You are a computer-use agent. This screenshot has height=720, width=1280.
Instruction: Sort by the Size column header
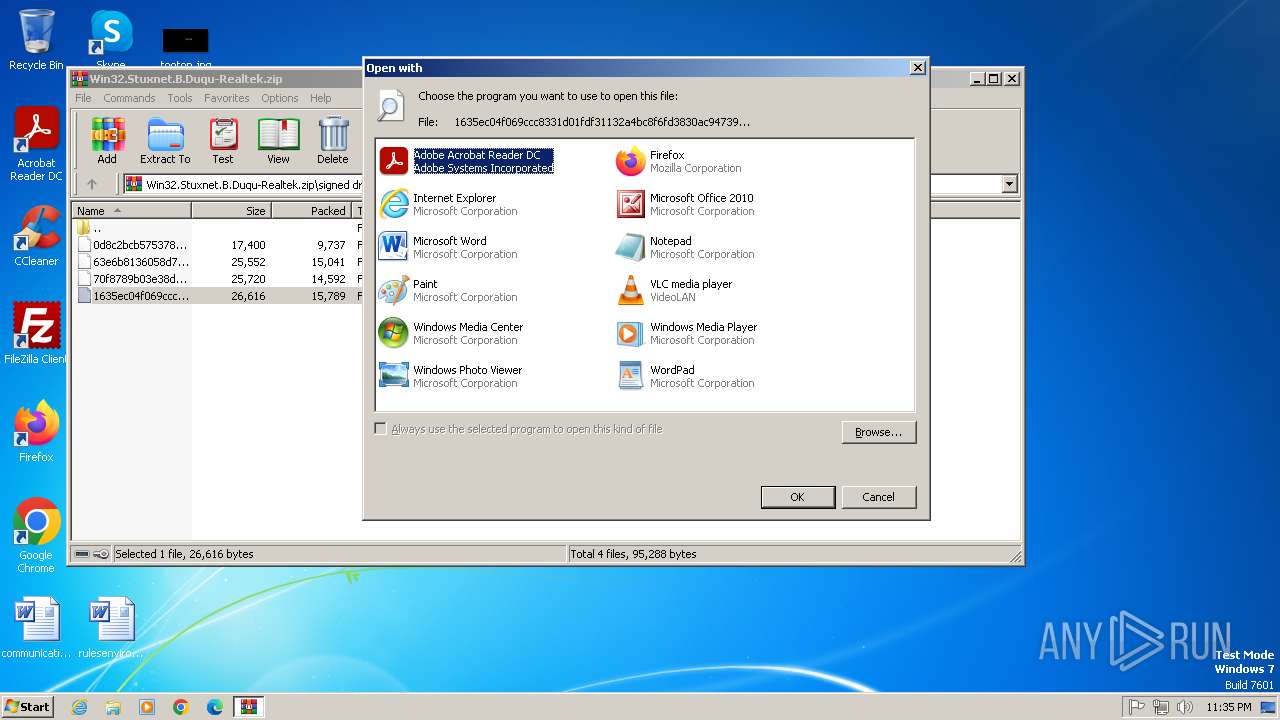coord(231,211)
